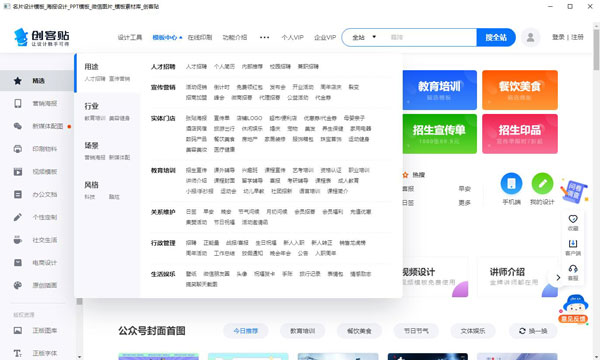This screenshot has height=360, width=600.
Task: Expand 模板中心 navigation dropdown
Action: coord(167,37)
